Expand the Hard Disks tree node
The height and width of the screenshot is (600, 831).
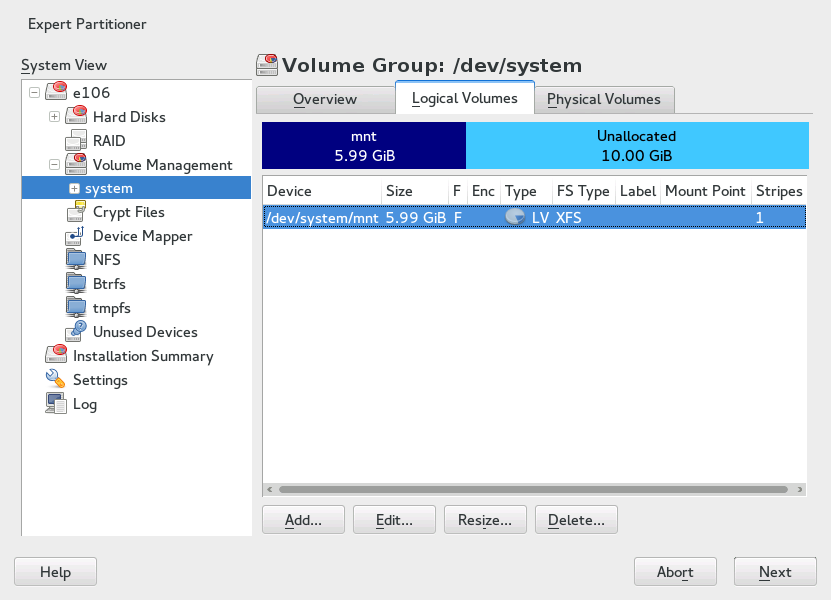click(x=55, y=117)
